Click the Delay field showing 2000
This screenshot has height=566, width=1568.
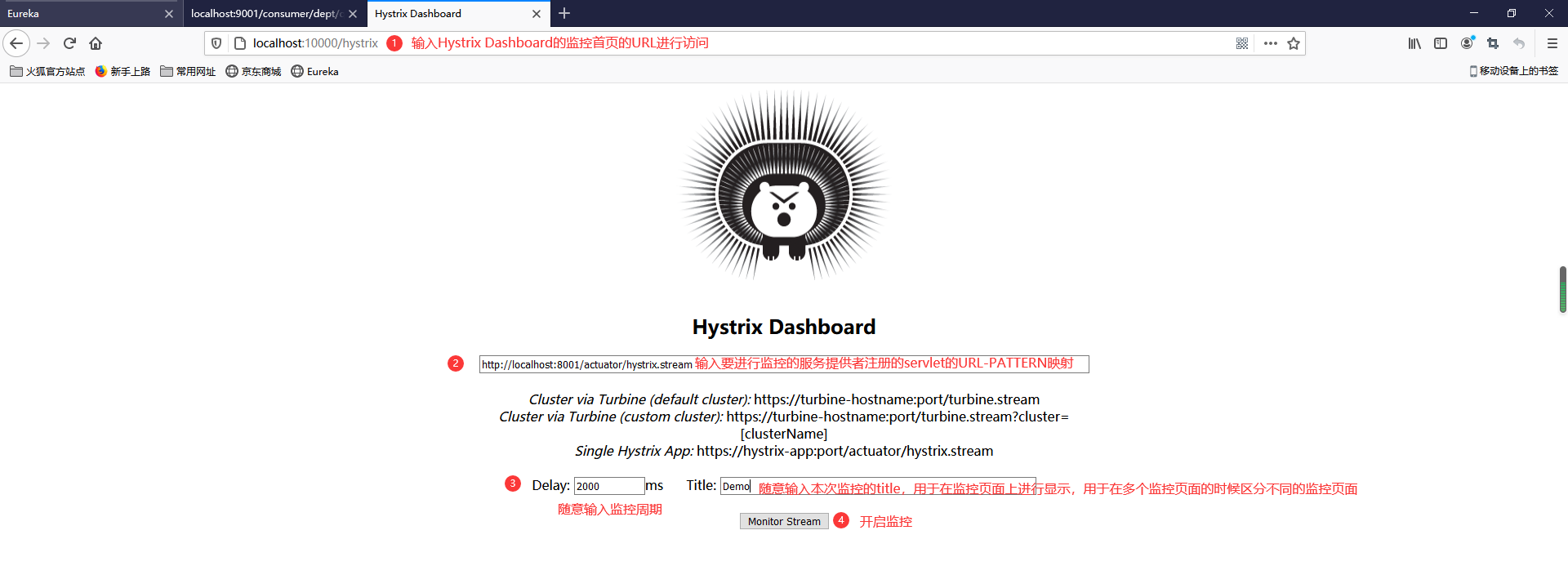(x=609, y=486)
